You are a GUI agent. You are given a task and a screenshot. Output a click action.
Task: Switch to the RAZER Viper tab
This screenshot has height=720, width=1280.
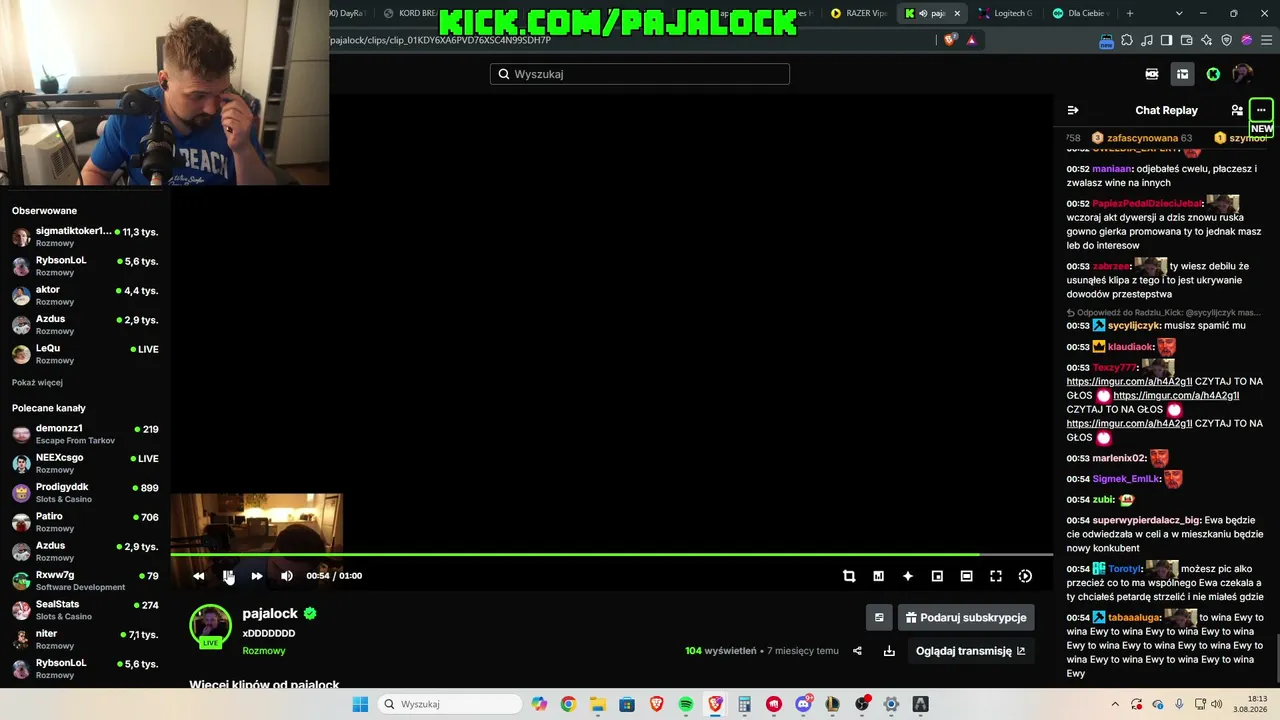[x=858, y=13]
